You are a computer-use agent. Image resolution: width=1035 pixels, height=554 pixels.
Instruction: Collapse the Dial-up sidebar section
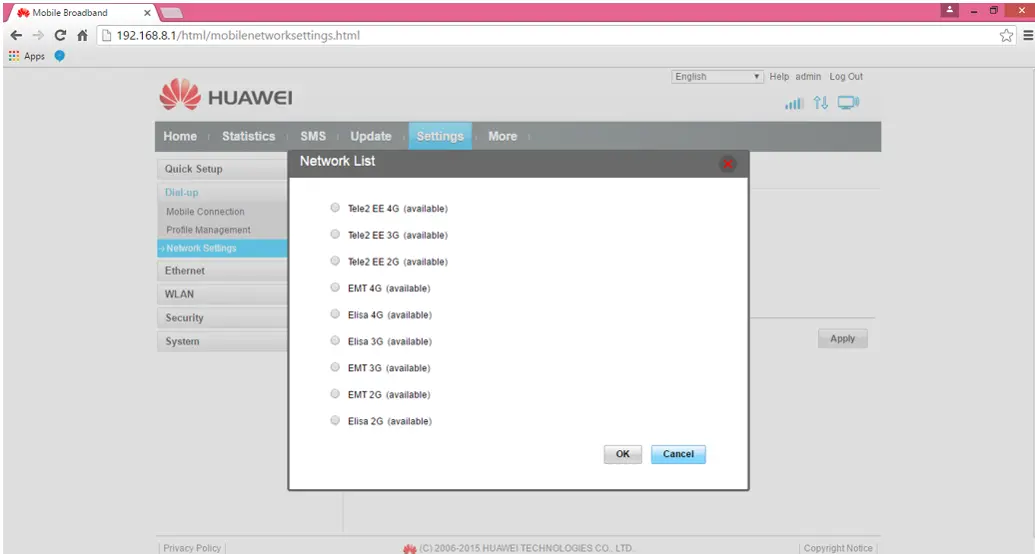tap(222, 192)
